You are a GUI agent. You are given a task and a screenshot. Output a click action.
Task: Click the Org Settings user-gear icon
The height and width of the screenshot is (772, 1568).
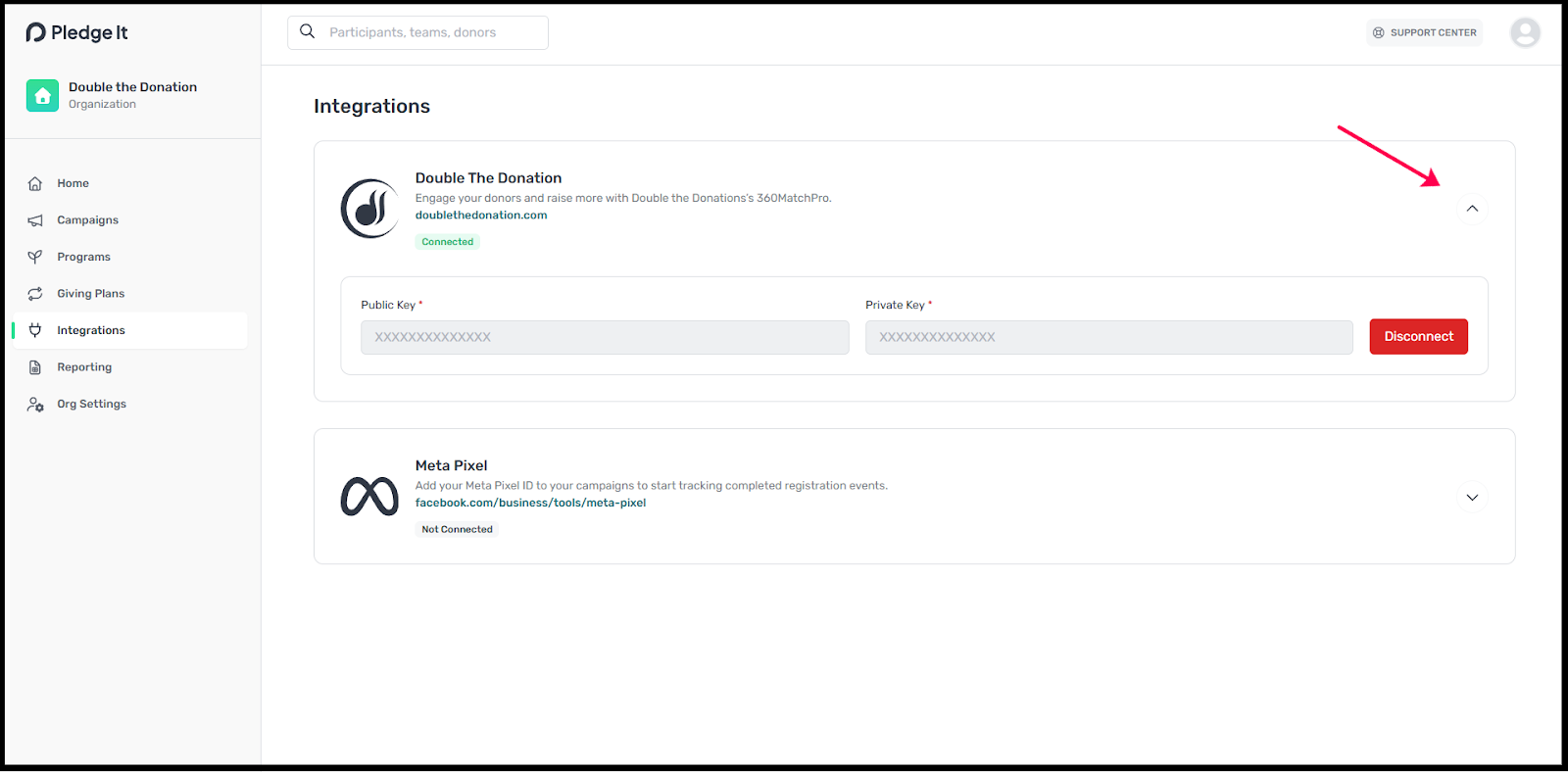(x=35, y=404)
